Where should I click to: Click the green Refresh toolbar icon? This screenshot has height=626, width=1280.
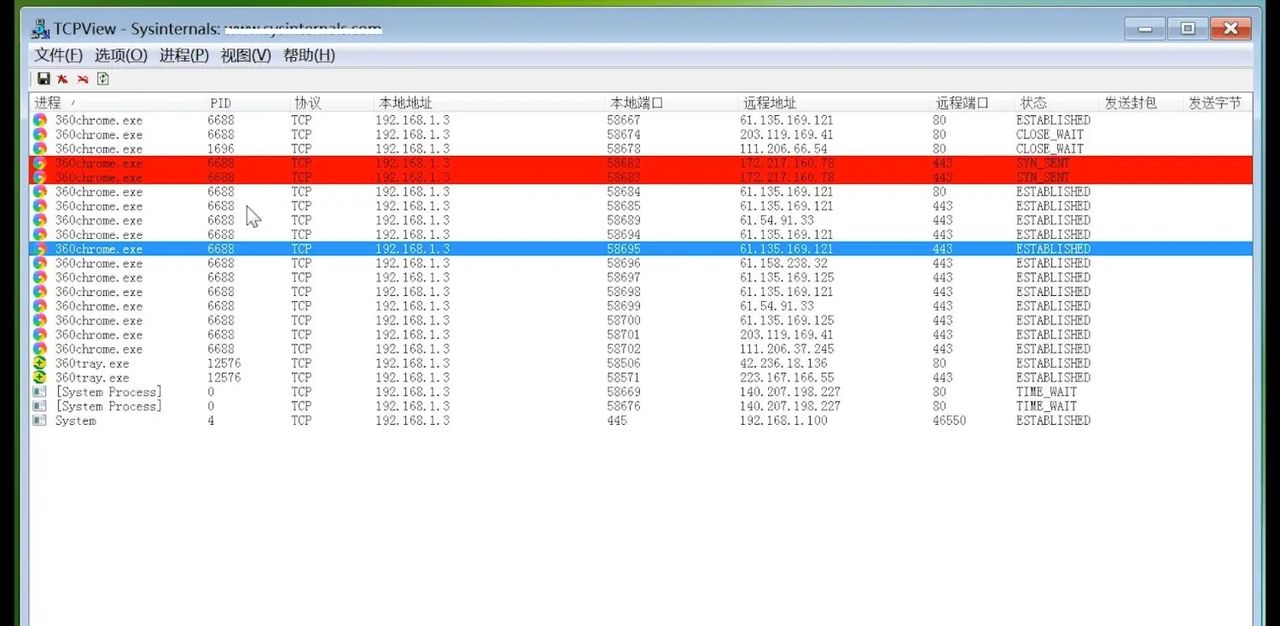(102, 79)
